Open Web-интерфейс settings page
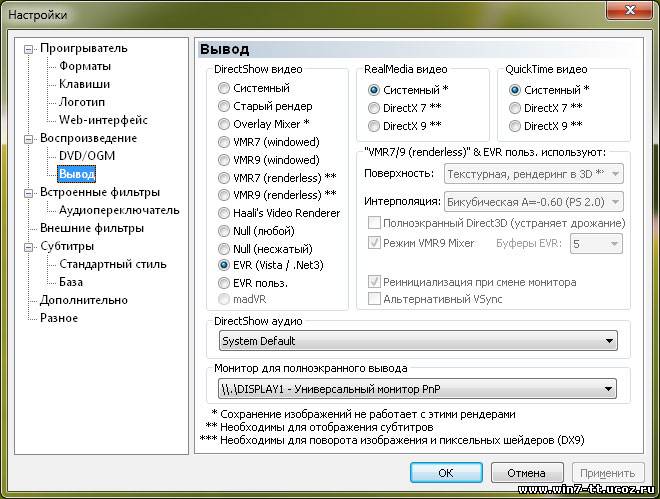 (103, 120)
